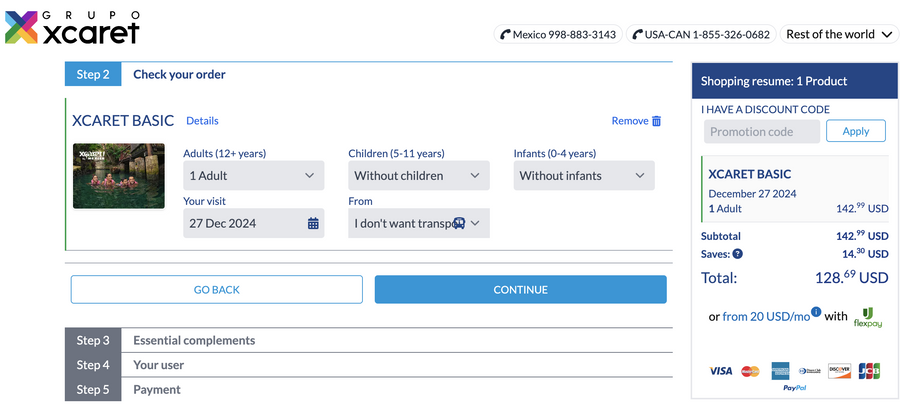Click the Grupo Xcaret logo
The image size is (900, 412).
(72, 28)
